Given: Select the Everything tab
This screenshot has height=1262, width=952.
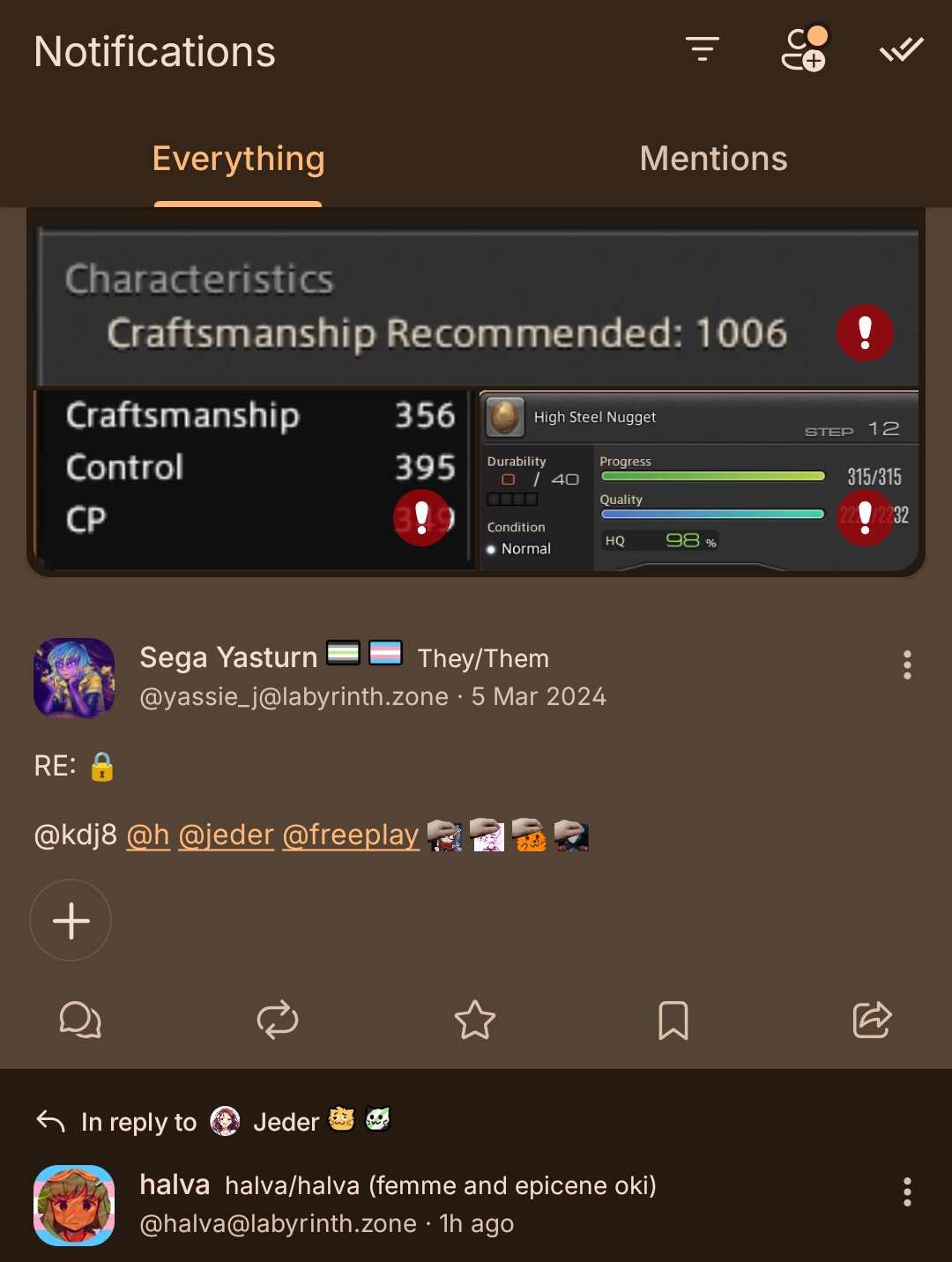Looking at the screenshot, I should 238,159.
